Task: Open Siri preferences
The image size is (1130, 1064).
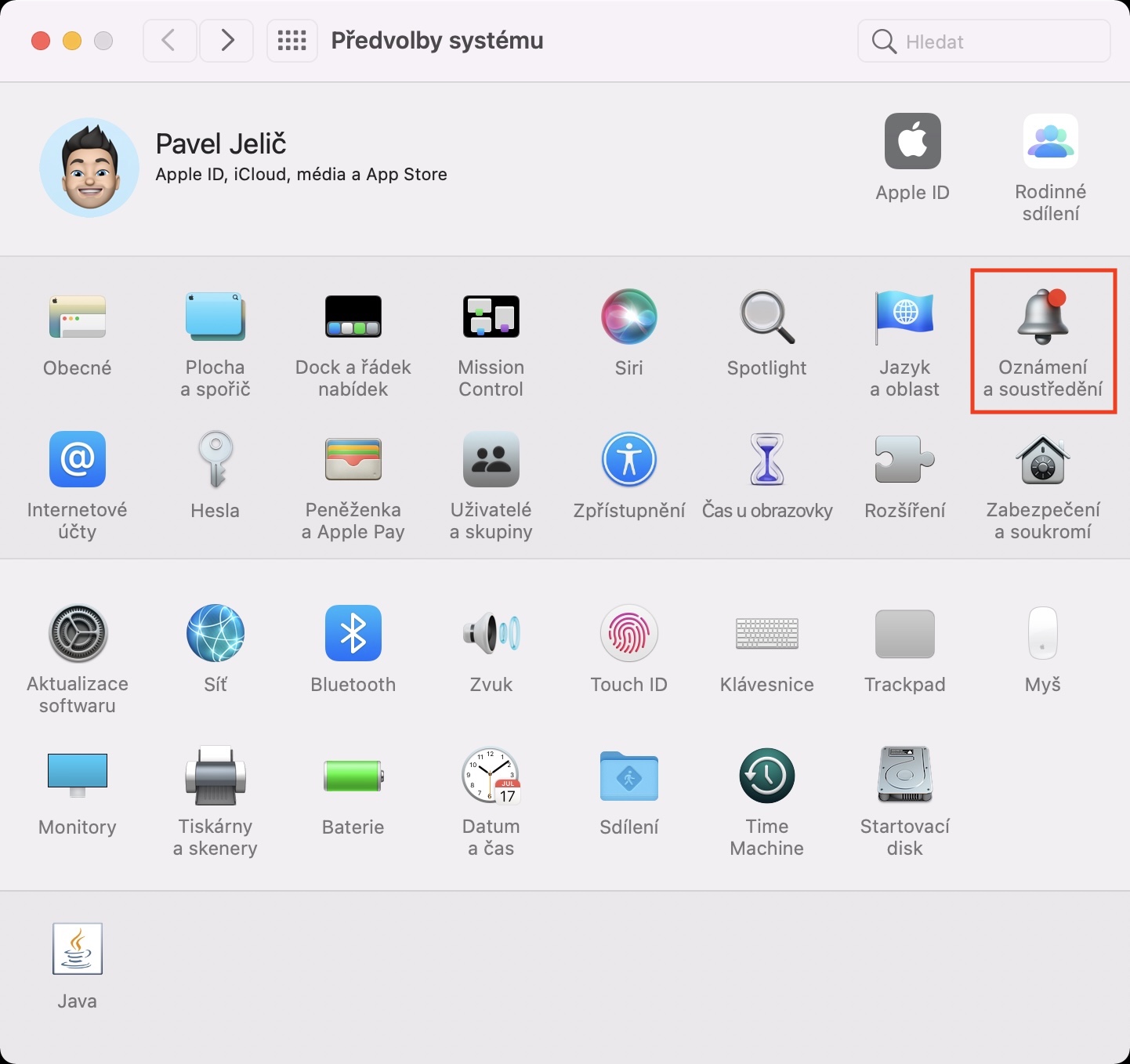Action: point(629,317)
